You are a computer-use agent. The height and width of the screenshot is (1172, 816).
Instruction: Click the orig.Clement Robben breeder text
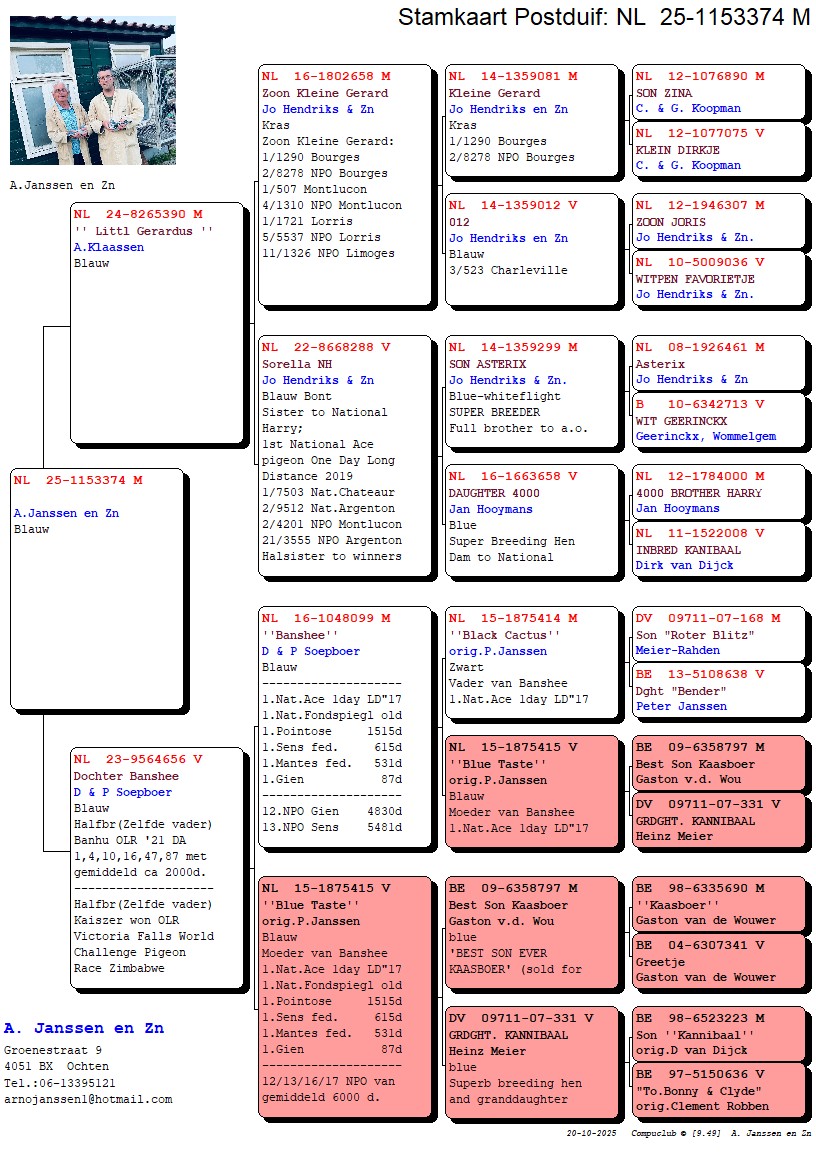[702, 1106]
